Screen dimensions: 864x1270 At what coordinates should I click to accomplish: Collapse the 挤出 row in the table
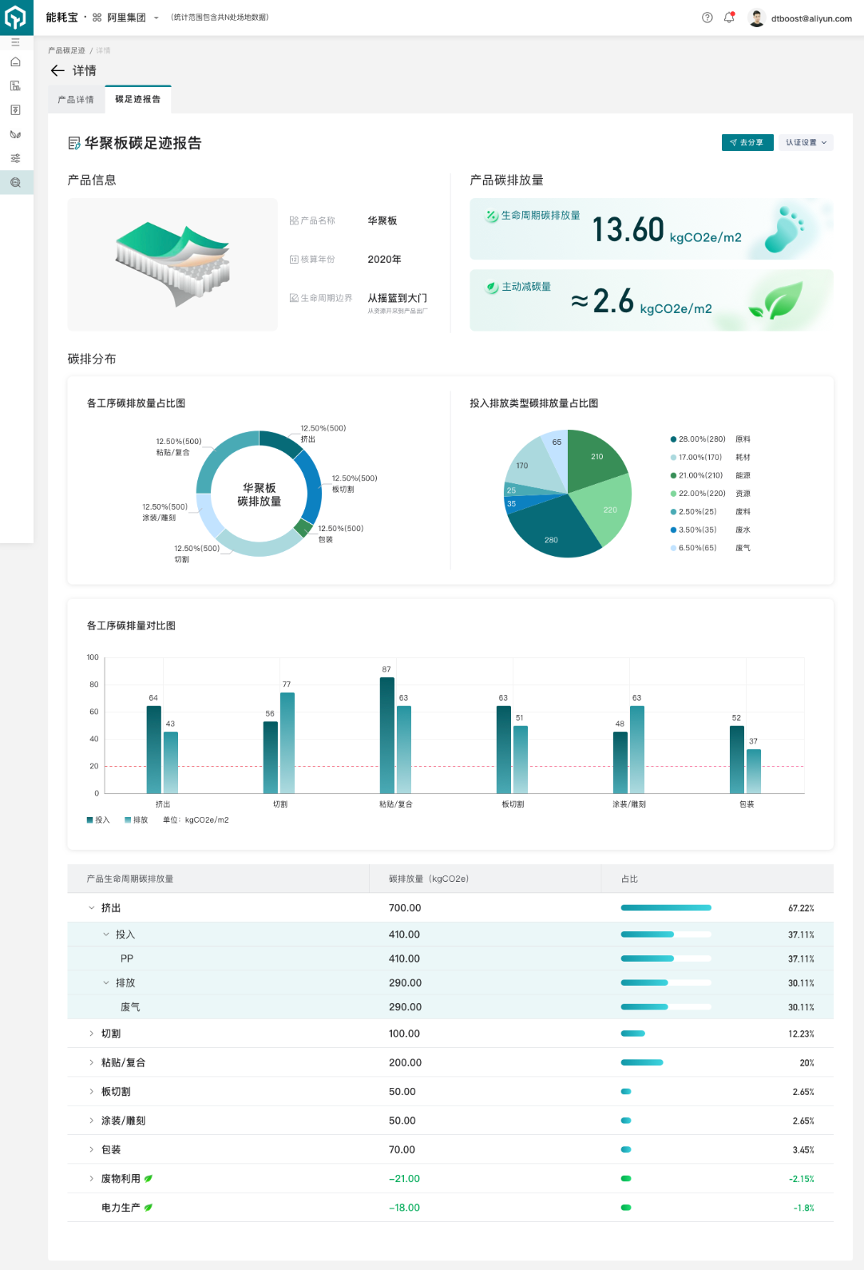(92, 908)
